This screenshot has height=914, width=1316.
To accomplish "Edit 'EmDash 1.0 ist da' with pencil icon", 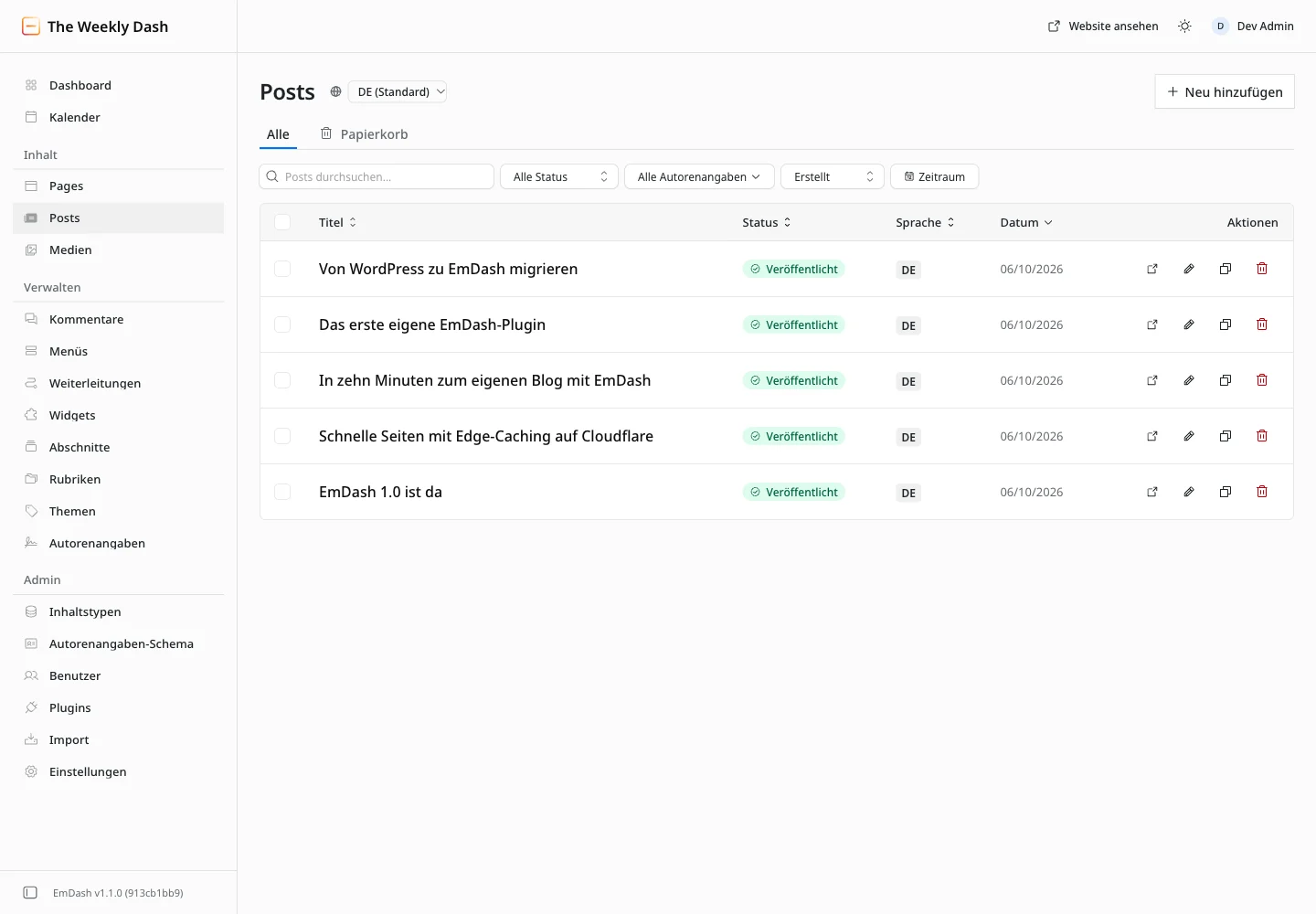I will point(1189,492).
